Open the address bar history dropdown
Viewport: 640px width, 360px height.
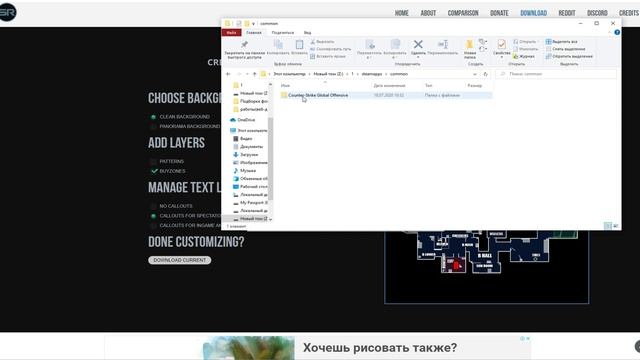click(x=474, y=74)
